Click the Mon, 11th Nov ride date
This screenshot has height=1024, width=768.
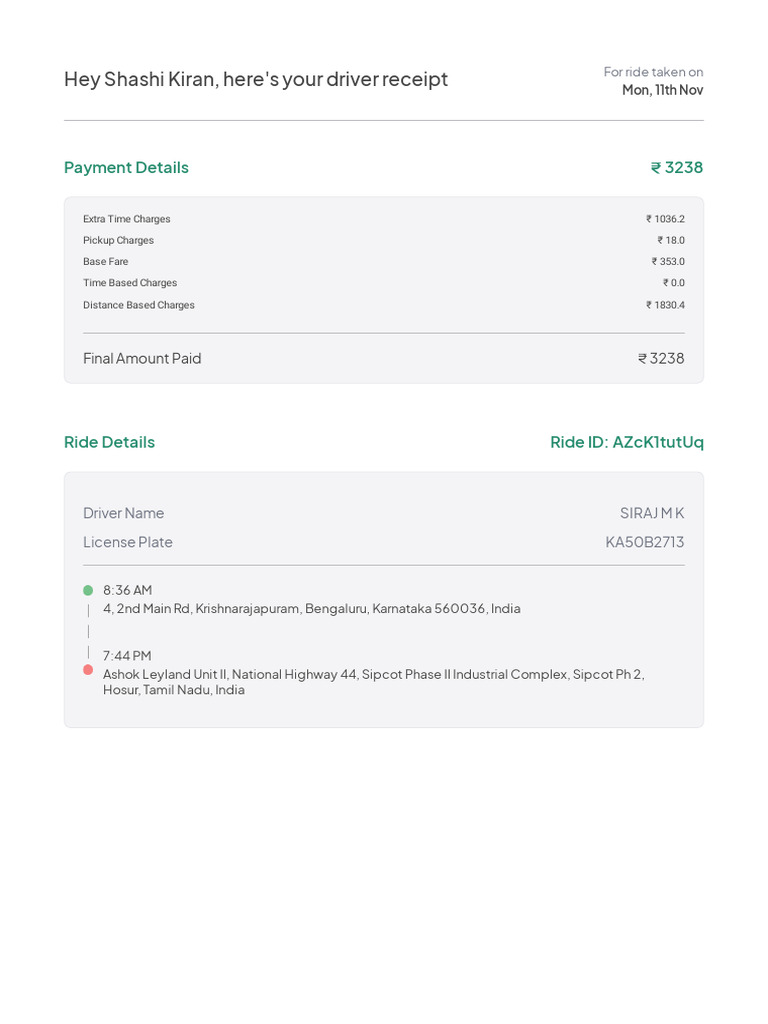coord(662,90)
